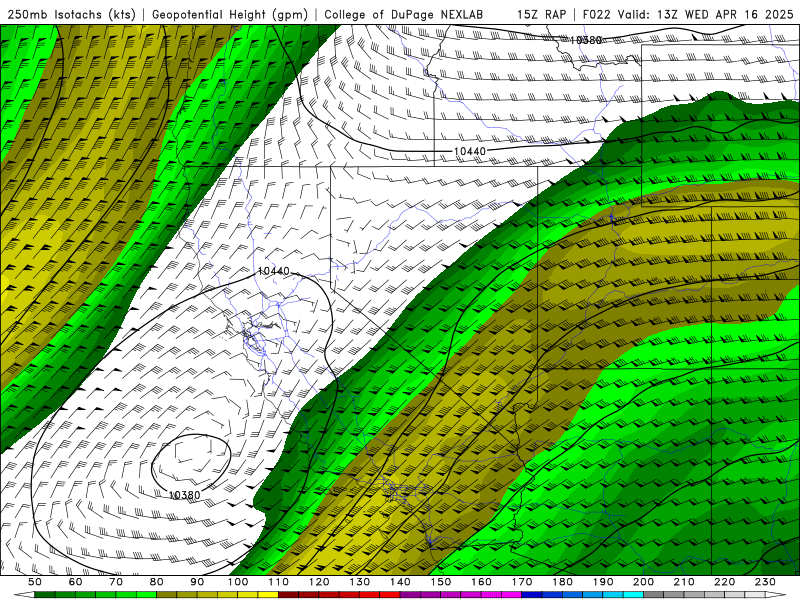800x600 pixels.
Task: Select the bright magenta swatch just before 170
Action: pyautogui.click(x=511, y=595)
